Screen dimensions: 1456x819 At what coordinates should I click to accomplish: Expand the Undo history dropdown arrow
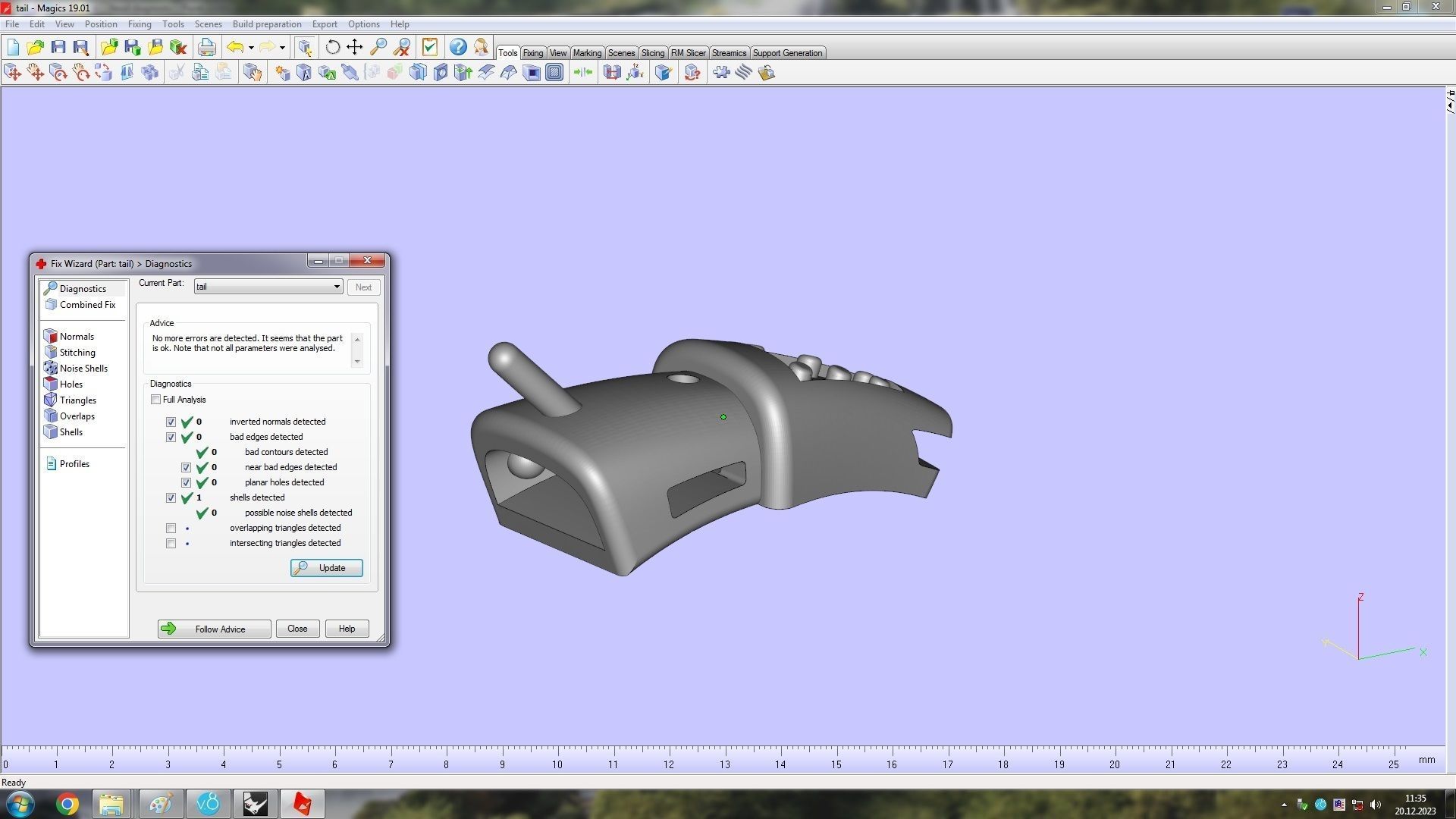251,48
